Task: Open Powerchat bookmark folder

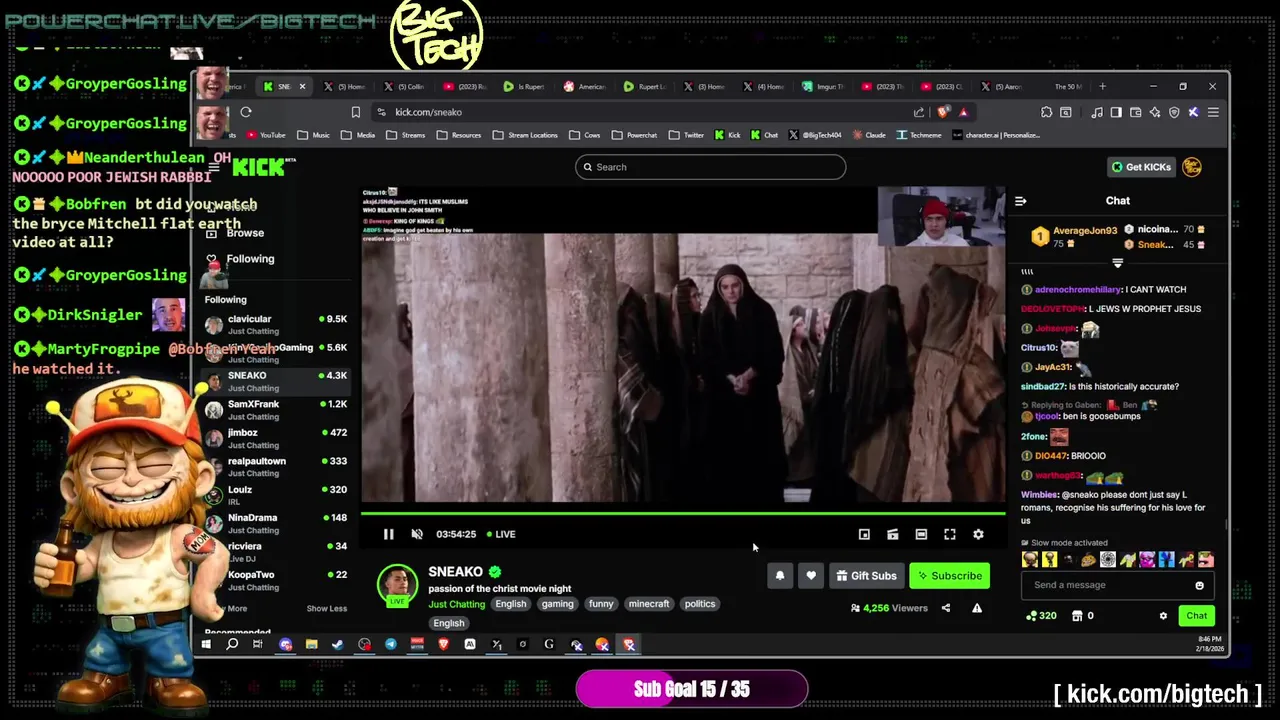Action: pos(634,135)
